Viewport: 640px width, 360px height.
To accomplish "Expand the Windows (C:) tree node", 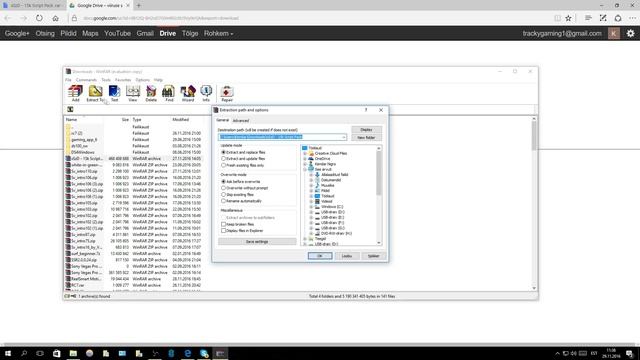I will [x=311, y=207].
